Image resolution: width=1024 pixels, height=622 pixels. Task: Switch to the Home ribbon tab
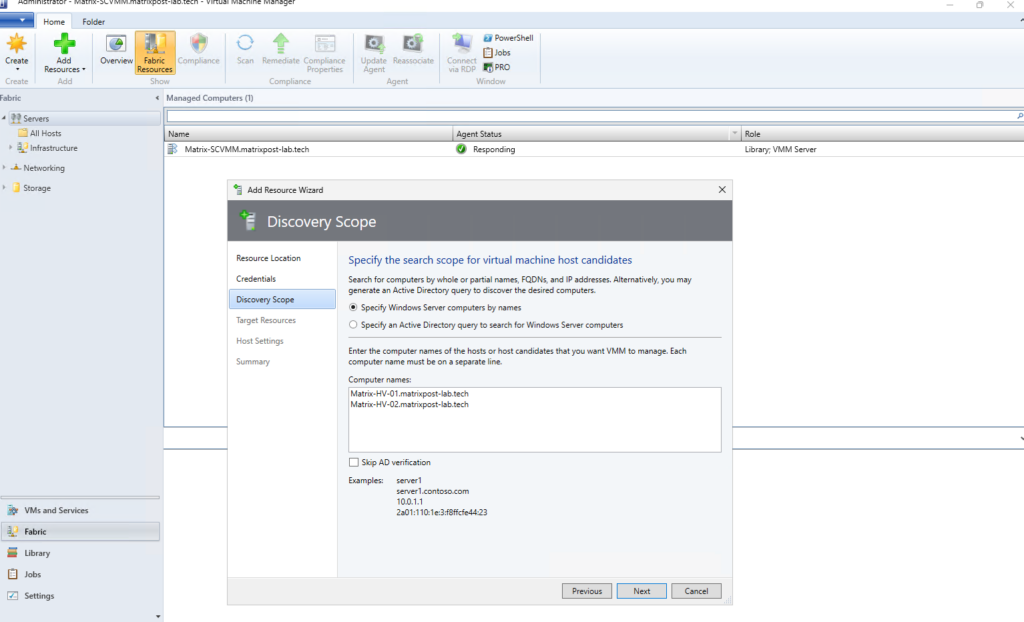(x=54, y=22)
